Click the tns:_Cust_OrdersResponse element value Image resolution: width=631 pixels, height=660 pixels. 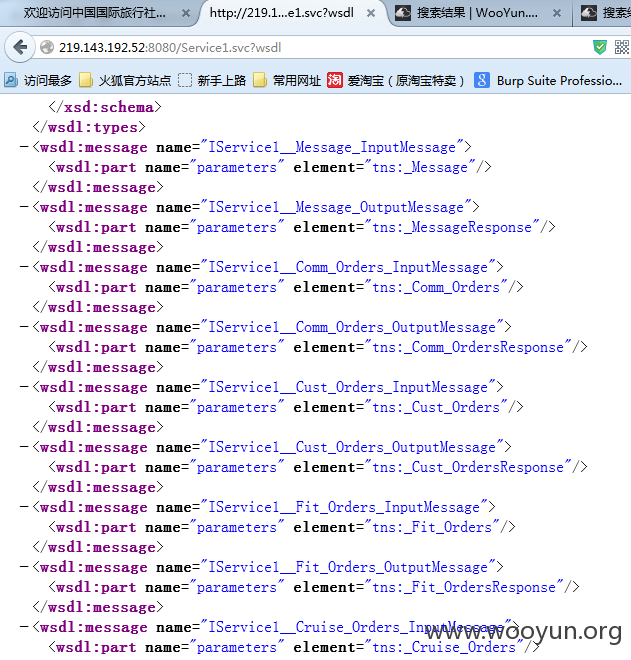point(468,467)
